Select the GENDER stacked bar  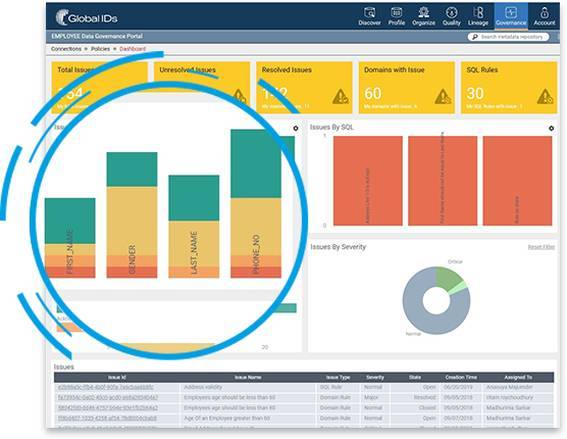coord(132,215)
